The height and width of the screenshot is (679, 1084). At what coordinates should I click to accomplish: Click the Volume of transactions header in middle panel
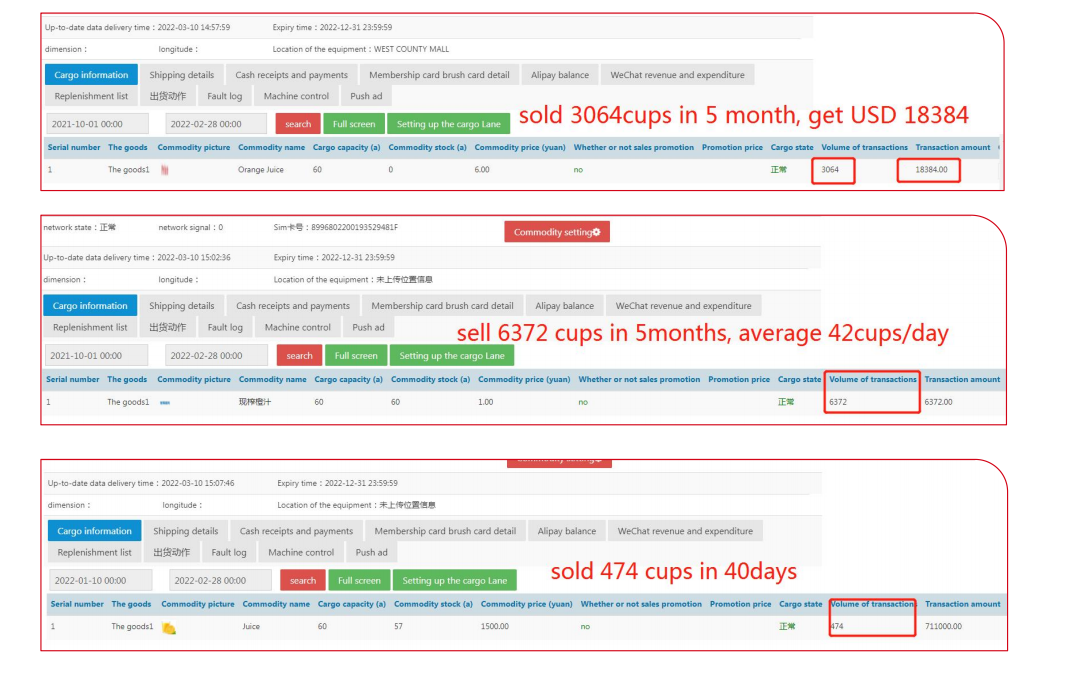(x=872, y=379)
